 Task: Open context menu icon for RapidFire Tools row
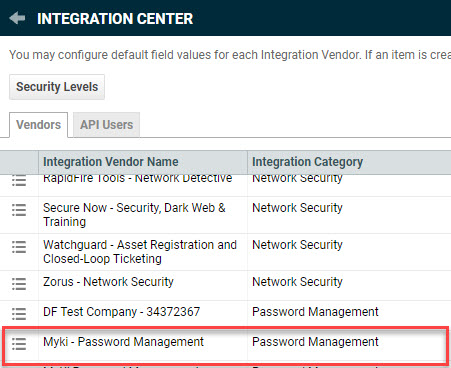(x=19, y=180)
